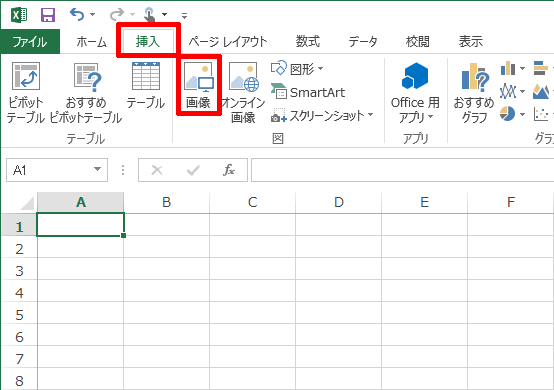The image size is (554, 390).
Task: Insert a テーブル (Table)
Action: 146,85
